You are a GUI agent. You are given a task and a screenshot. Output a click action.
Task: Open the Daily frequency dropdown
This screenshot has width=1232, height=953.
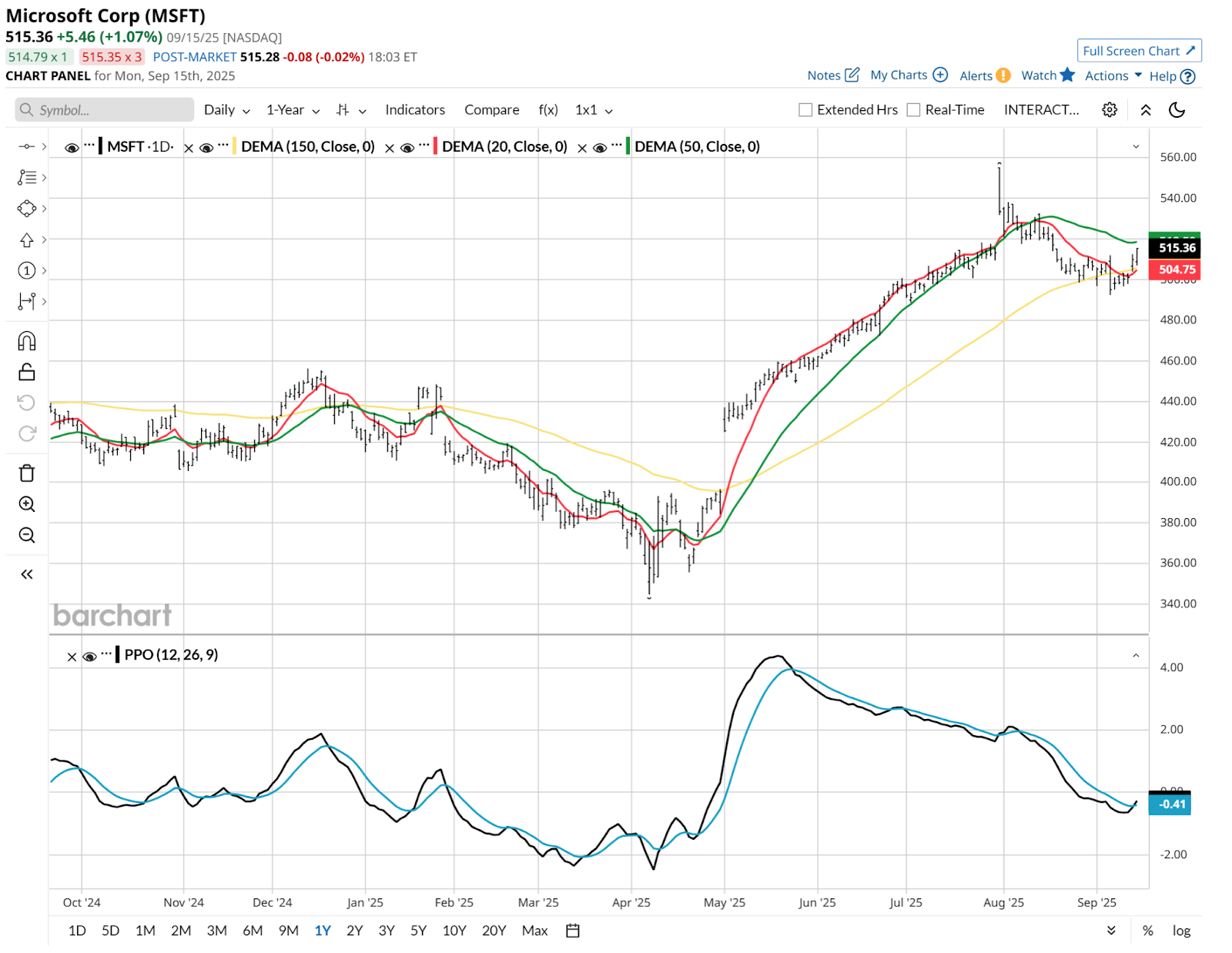point(227,110)
